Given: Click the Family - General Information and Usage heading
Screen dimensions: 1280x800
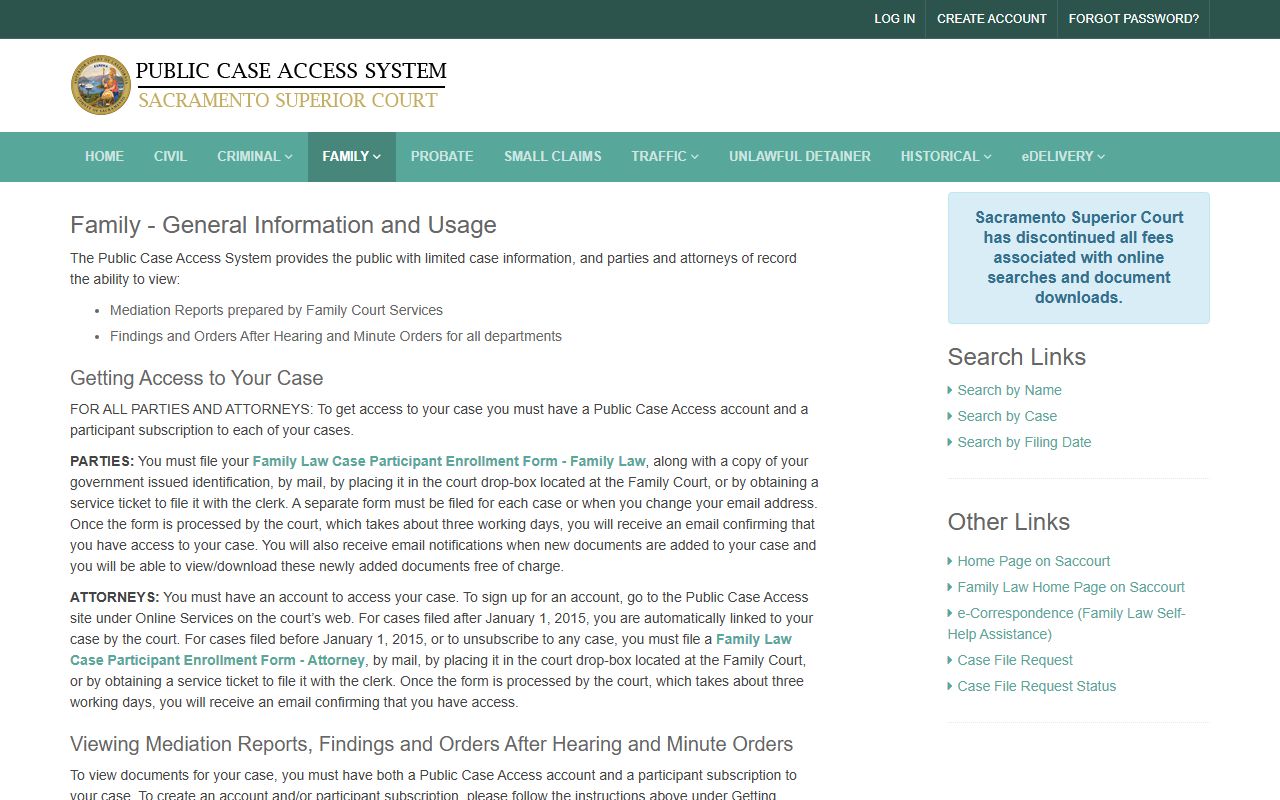Looking at the screenshot, I should 283,225.
